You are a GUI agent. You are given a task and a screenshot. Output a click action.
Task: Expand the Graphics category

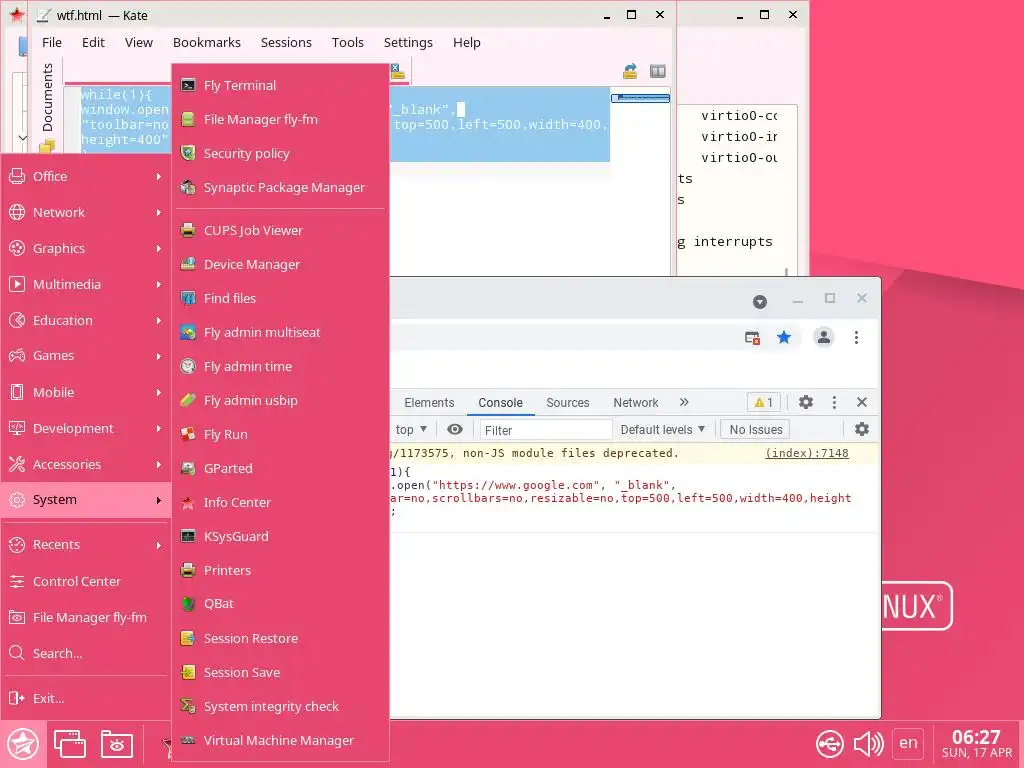tap(86, 248)
